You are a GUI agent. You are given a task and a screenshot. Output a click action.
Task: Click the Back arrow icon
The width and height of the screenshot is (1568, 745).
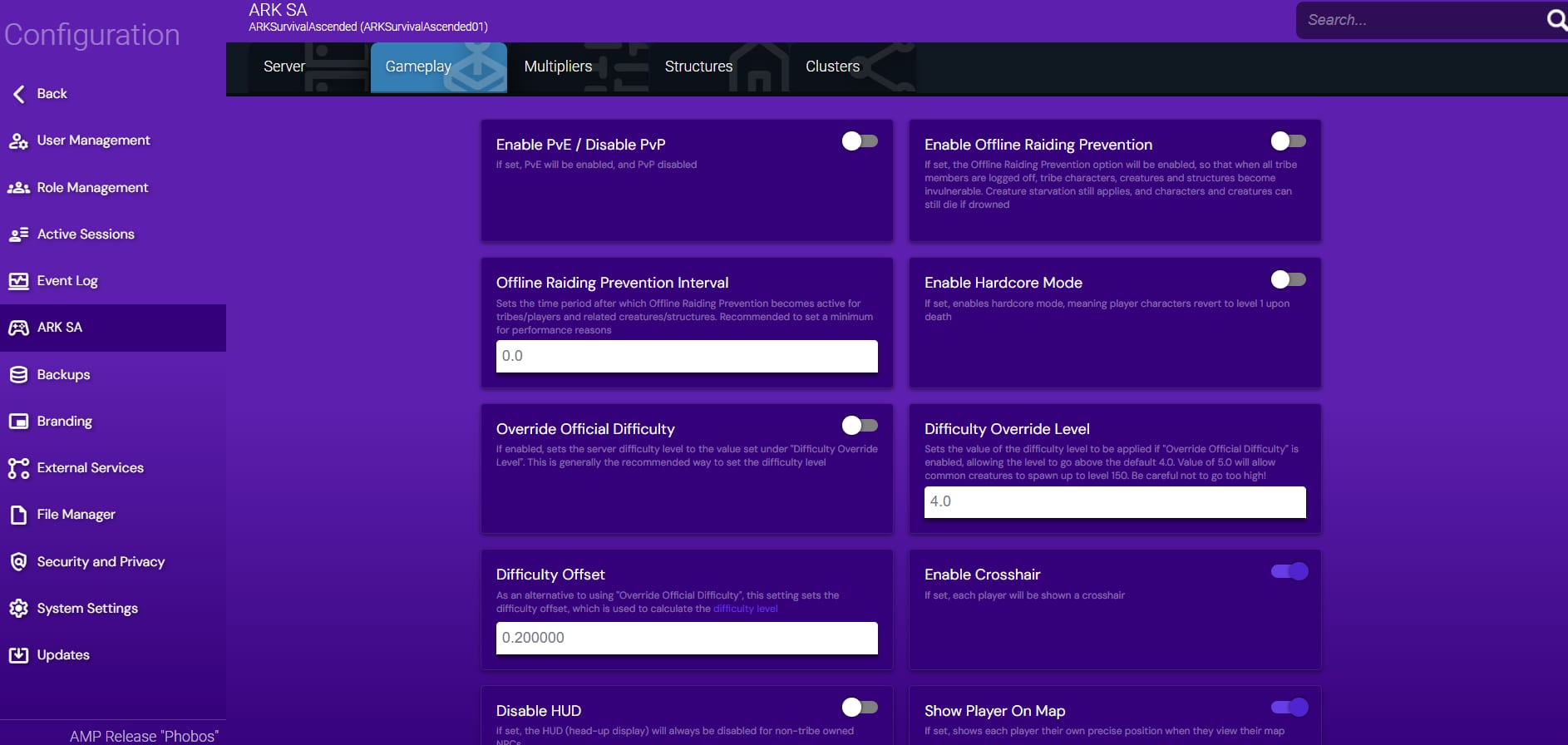18,94
